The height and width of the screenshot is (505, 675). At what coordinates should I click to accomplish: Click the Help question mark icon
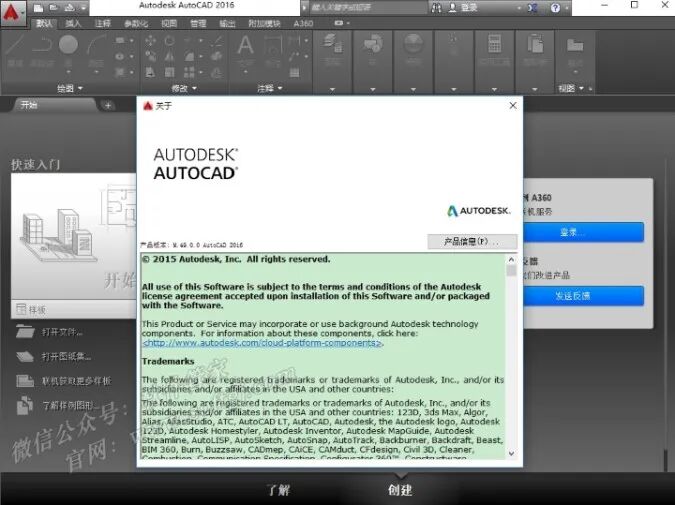tap(555, 8)
